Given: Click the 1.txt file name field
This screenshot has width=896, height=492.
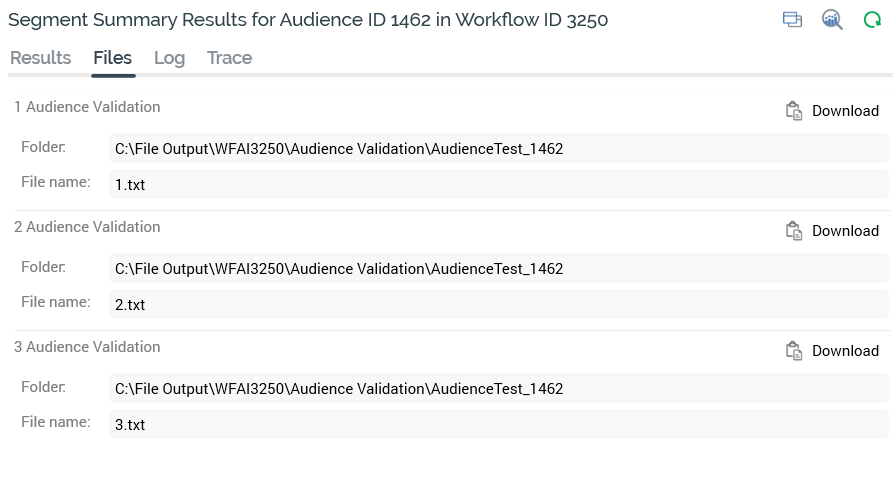Looking at the screenshot, I should (x=498, y=185).
